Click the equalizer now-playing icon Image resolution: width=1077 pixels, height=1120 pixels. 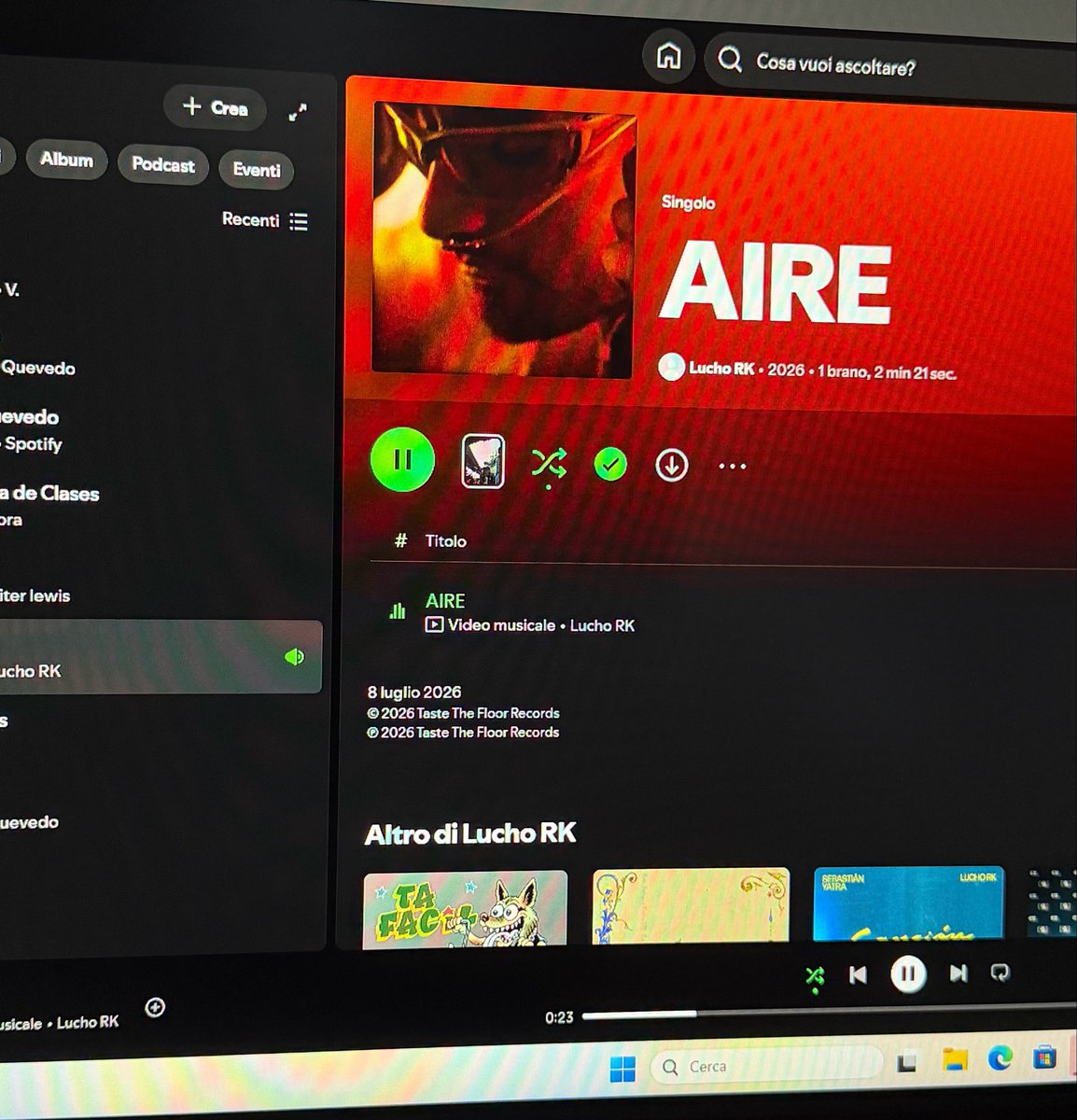point(397,611)
